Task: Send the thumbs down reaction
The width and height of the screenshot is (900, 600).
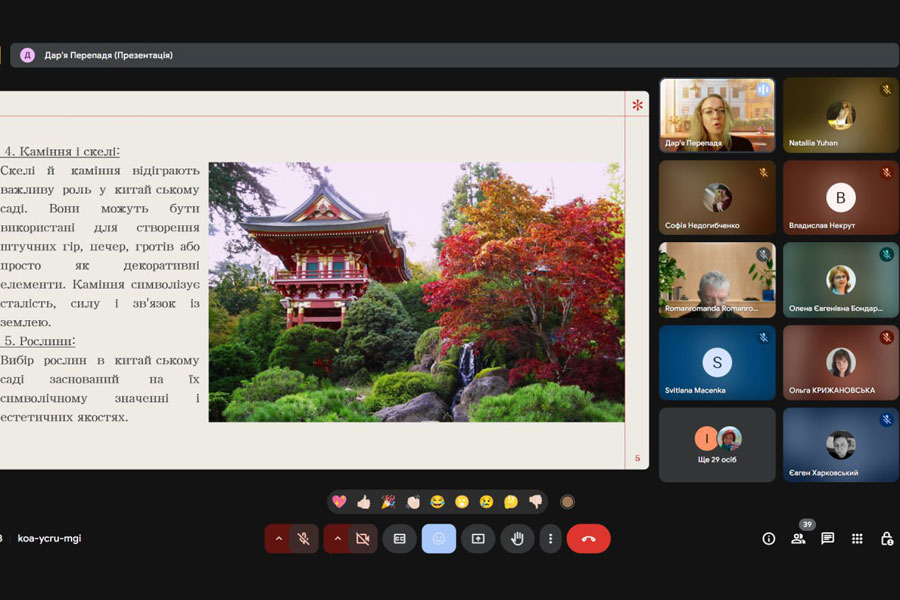Action: [x=535, y=501]
